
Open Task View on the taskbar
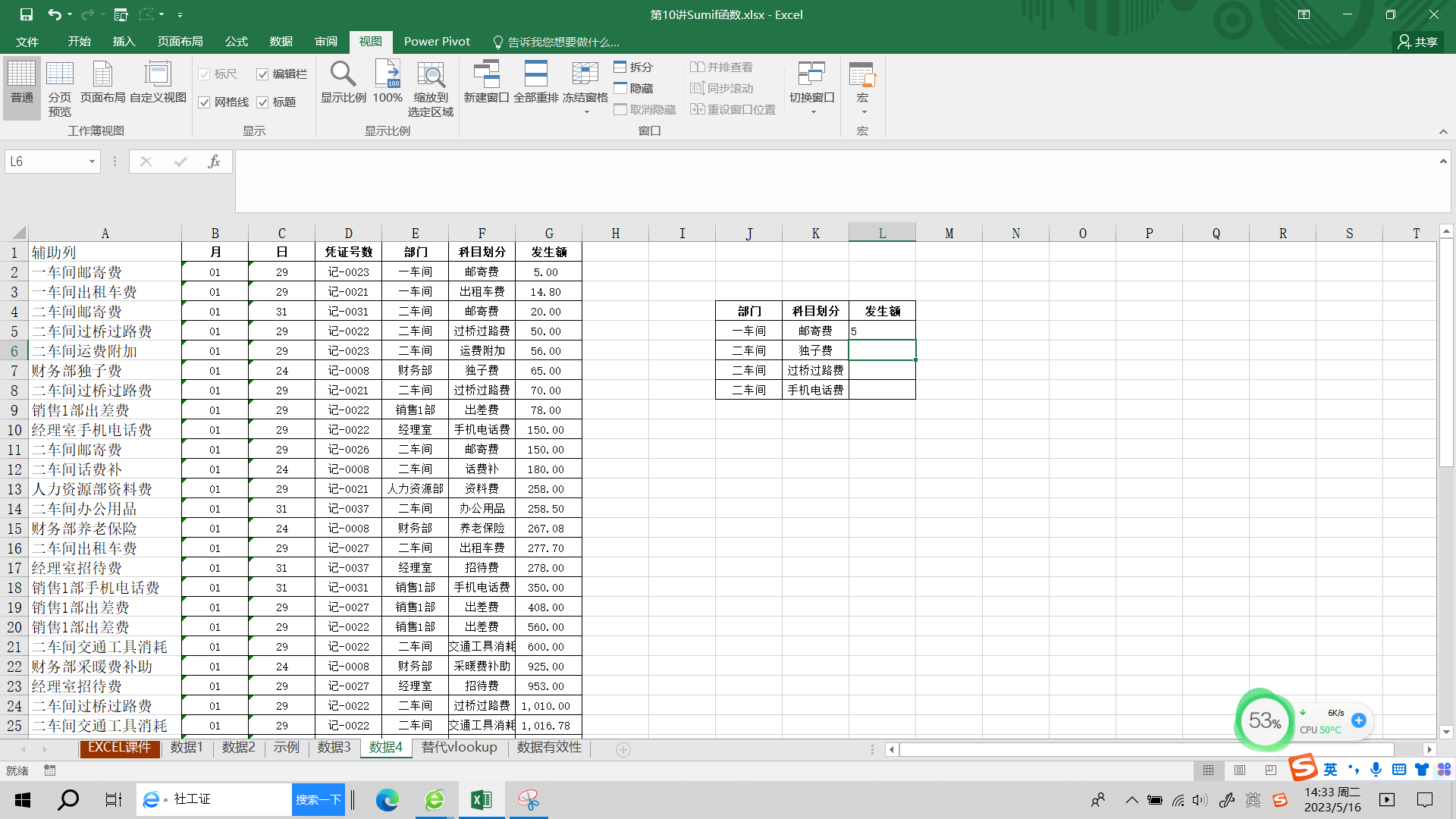114,800
